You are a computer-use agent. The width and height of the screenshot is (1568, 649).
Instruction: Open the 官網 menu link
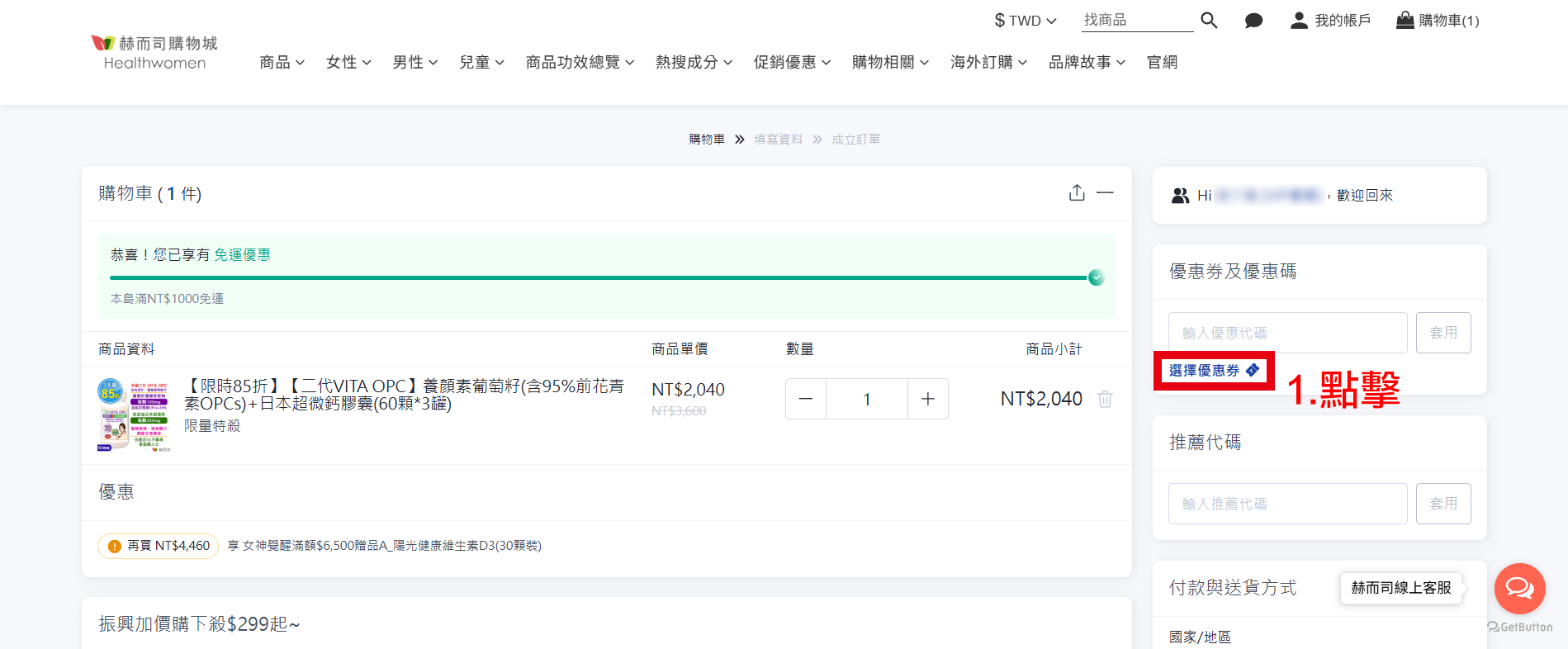(x=1162, y=62)
